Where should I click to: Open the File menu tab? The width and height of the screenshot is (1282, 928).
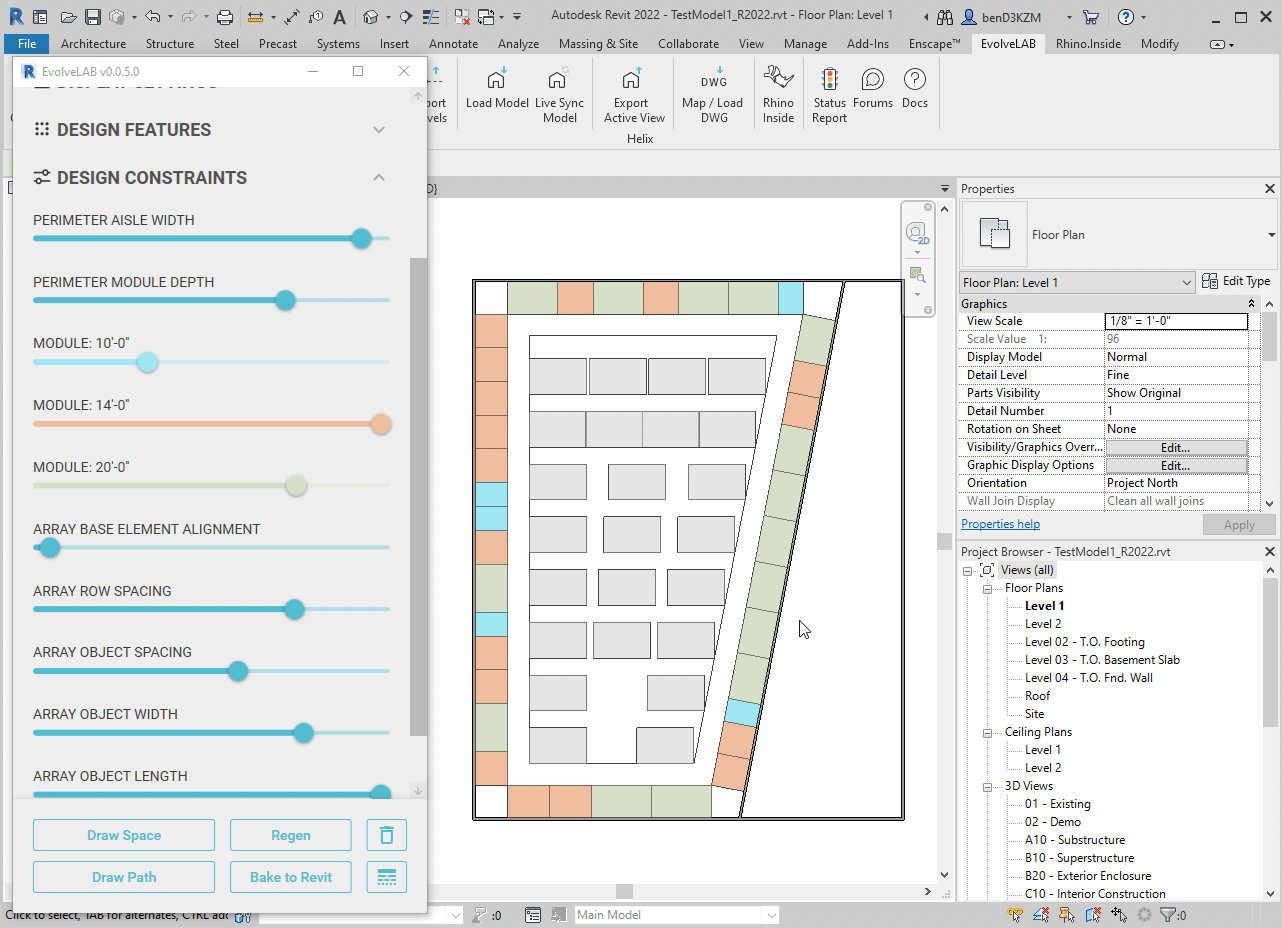tap(27, 44)
